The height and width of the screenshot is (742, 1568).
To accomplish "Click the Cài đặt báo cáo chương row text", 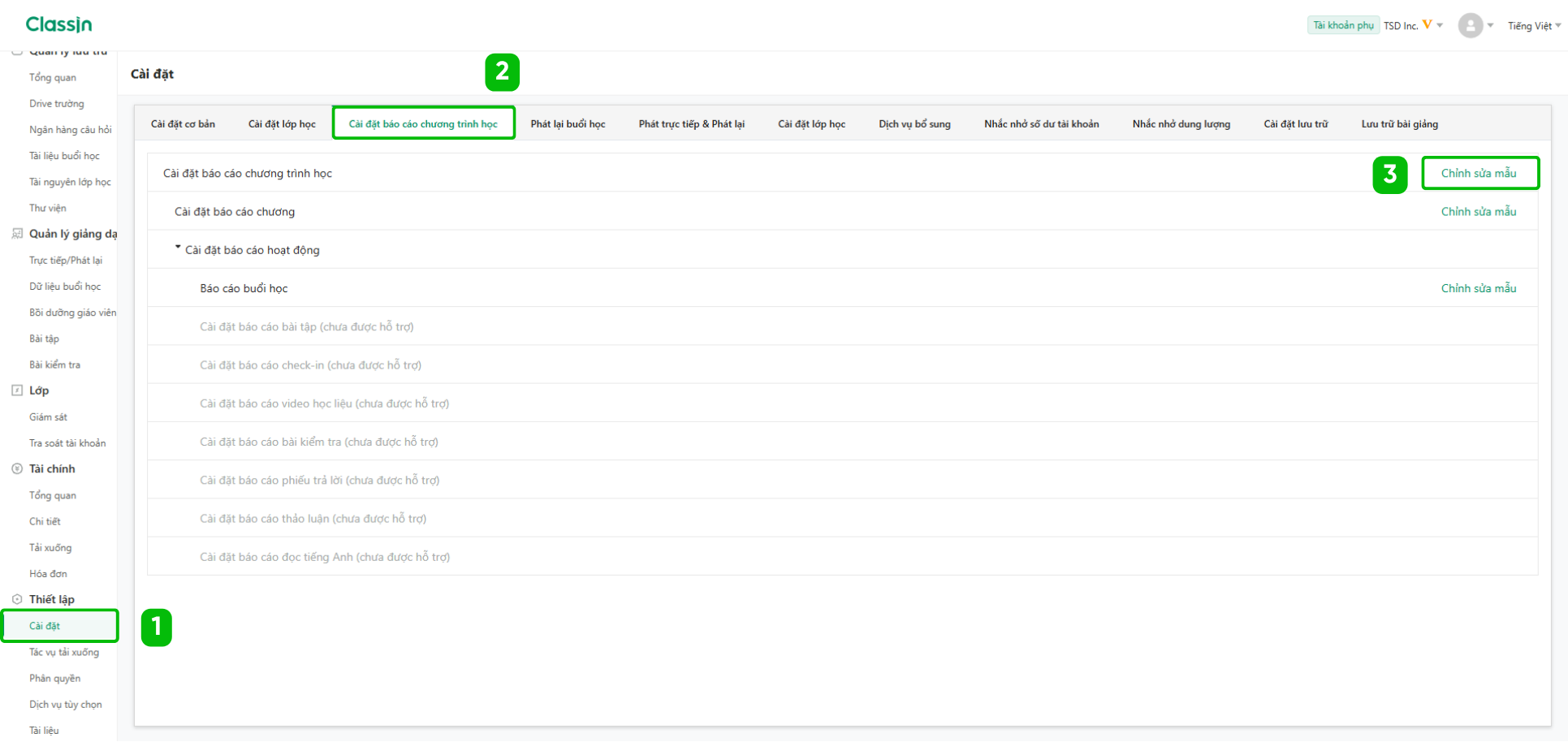I will [235, 212].
